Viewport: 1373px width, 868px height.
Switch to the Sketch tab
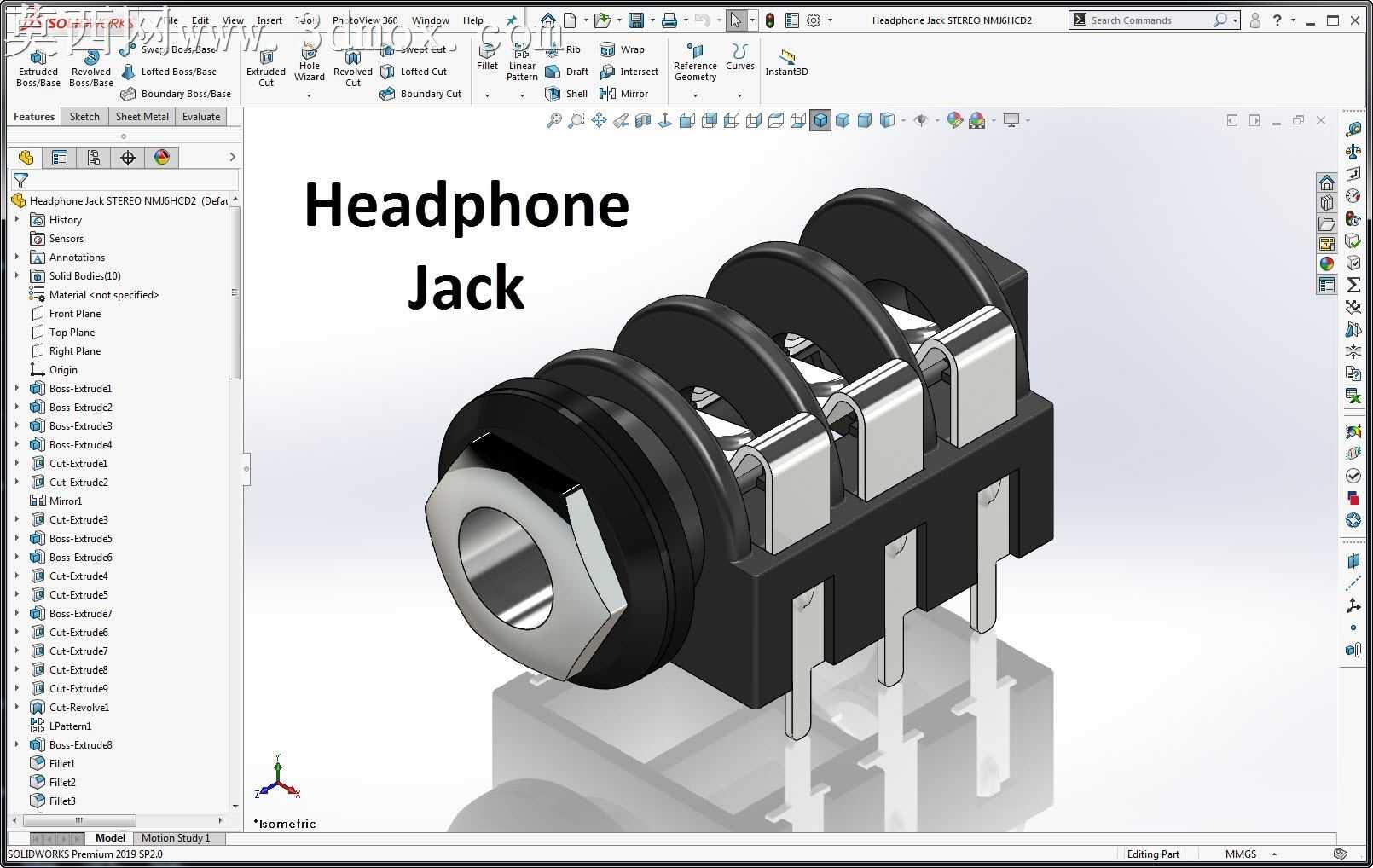[84, 117]
